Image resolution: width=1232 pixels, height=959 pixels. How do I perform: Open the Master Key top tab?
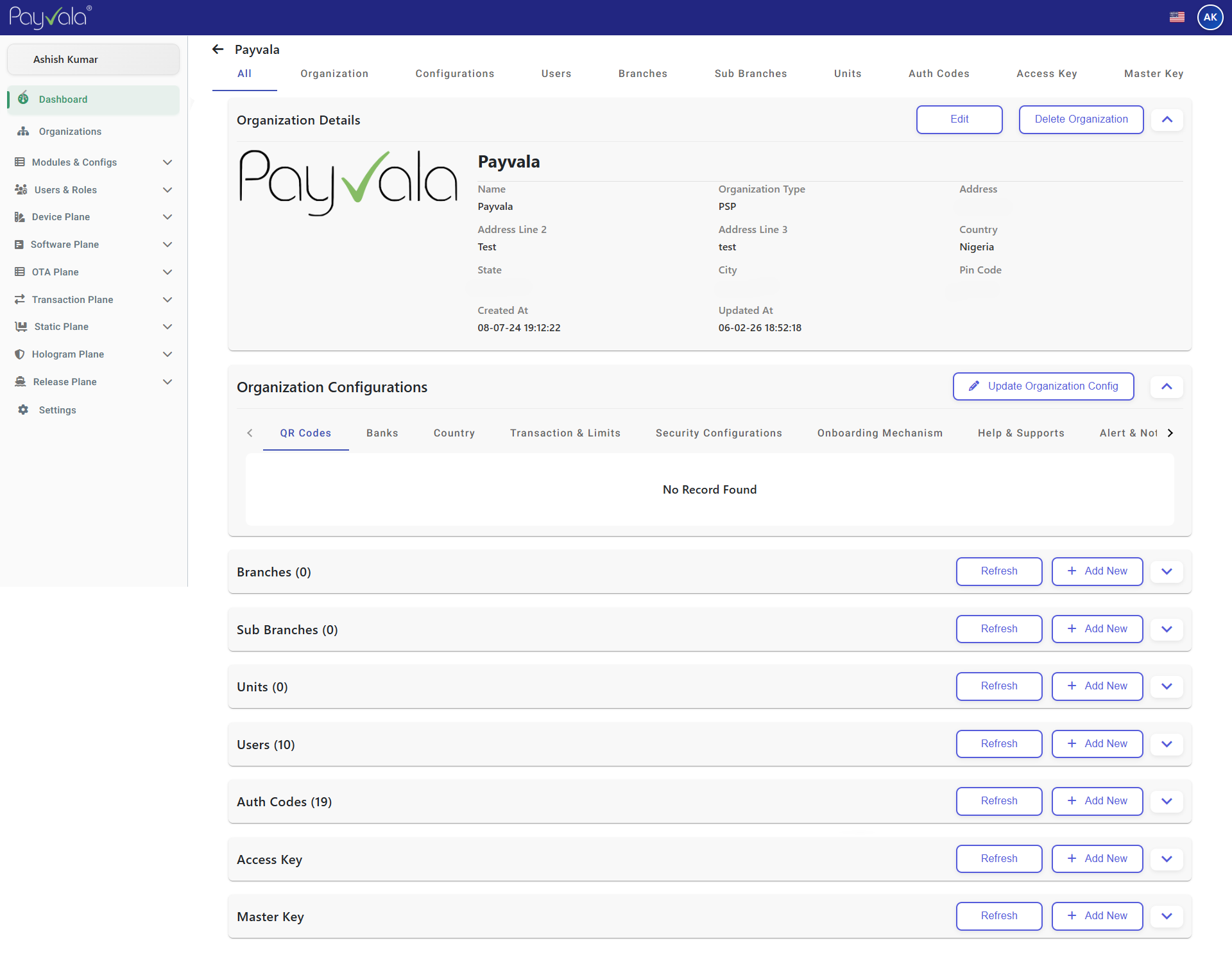point(1154,74)
